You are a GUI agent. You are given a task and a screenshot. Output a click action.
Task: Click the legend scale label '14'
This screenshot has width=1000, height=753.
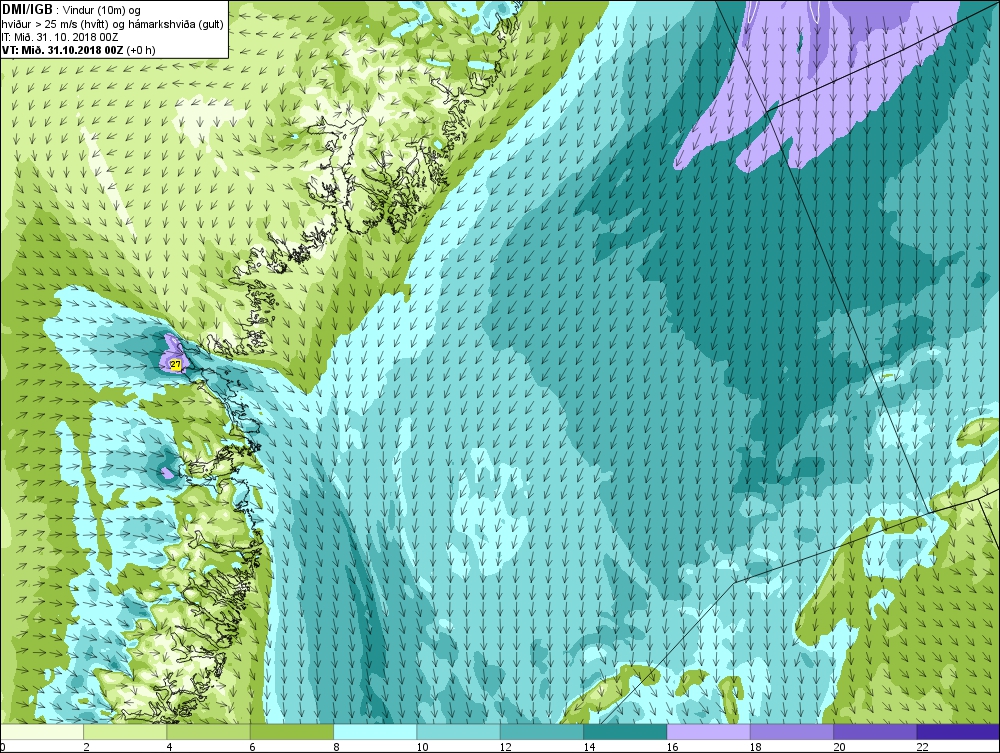(x=589, y=747)
